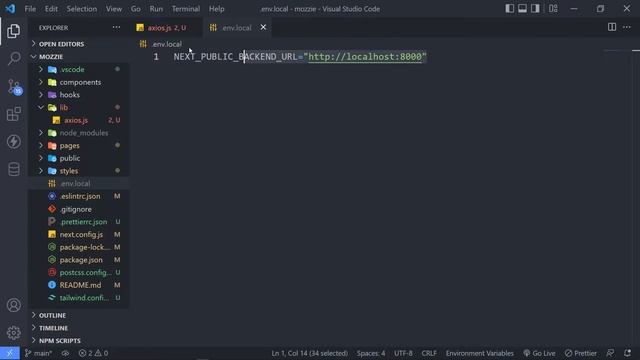Image resolution: width=640 pixels, height=360 pixels.
Task: Open the Thunder Client lightning icon
Action: pos(13,142)
